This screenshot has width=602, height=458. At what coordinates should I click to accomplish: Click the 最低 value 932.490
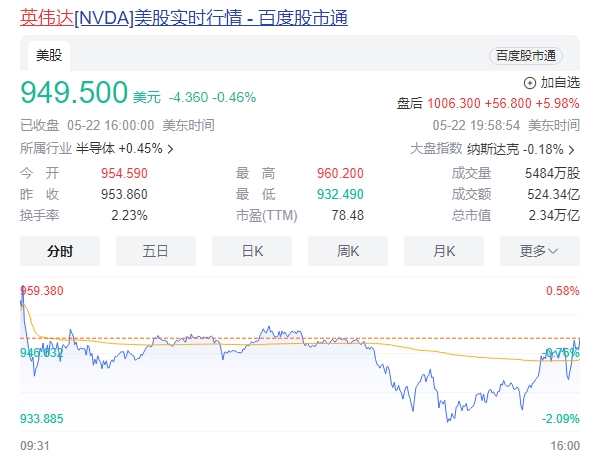coord(340,194)
